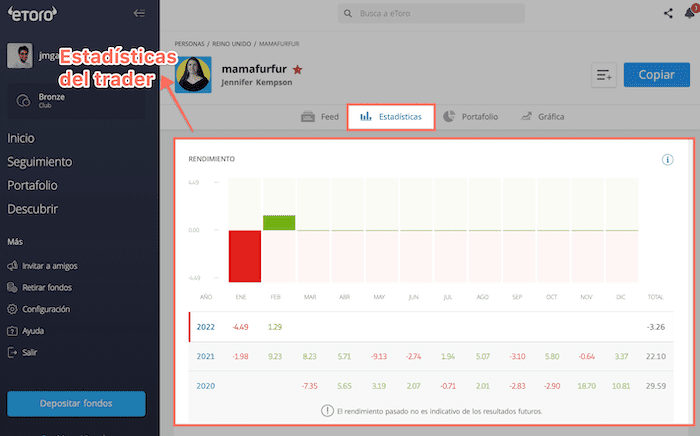Open Configuración settings link
This screenshot has height=436, width=700.
tap(46, 309)
